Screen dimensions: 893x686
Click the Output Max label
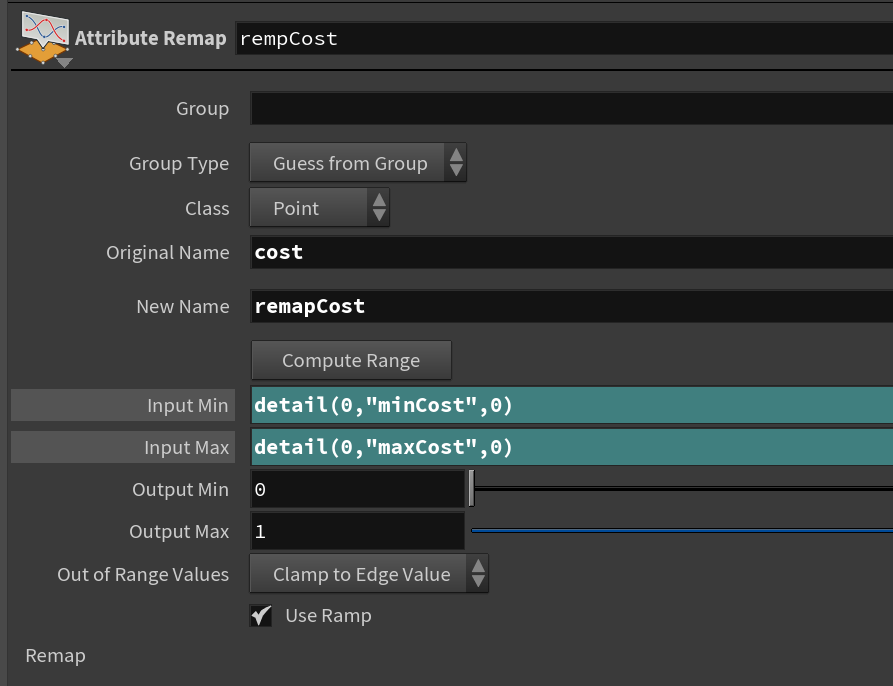179,532
